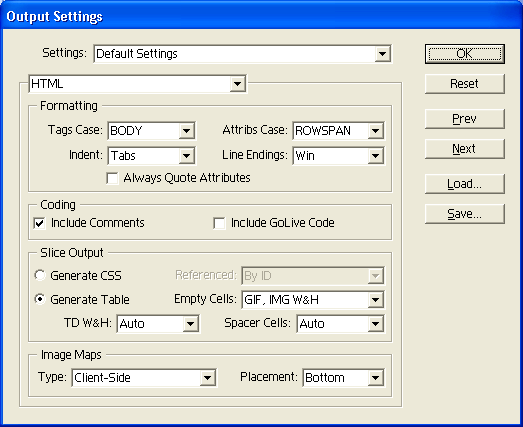Open the Empty Cells dropdown
The width and height of the screenshot is (523, 427).
[313, 300]
